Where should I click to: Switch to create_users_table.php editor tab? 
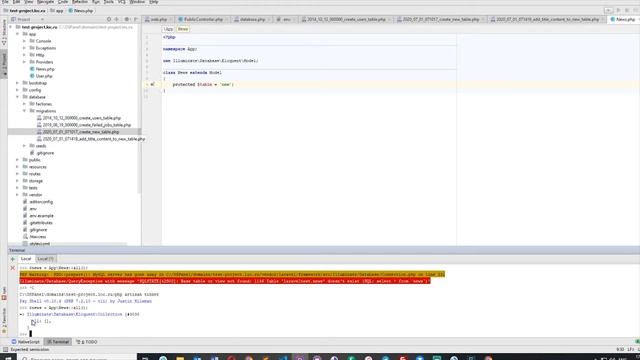tap(345, 19)
